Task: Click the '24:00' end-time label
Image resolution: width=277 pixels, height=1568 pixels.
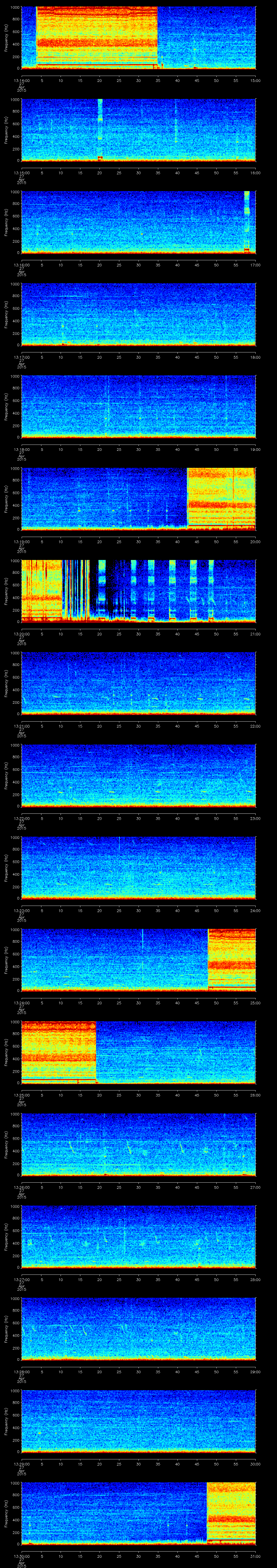Action: pos(256,910)
